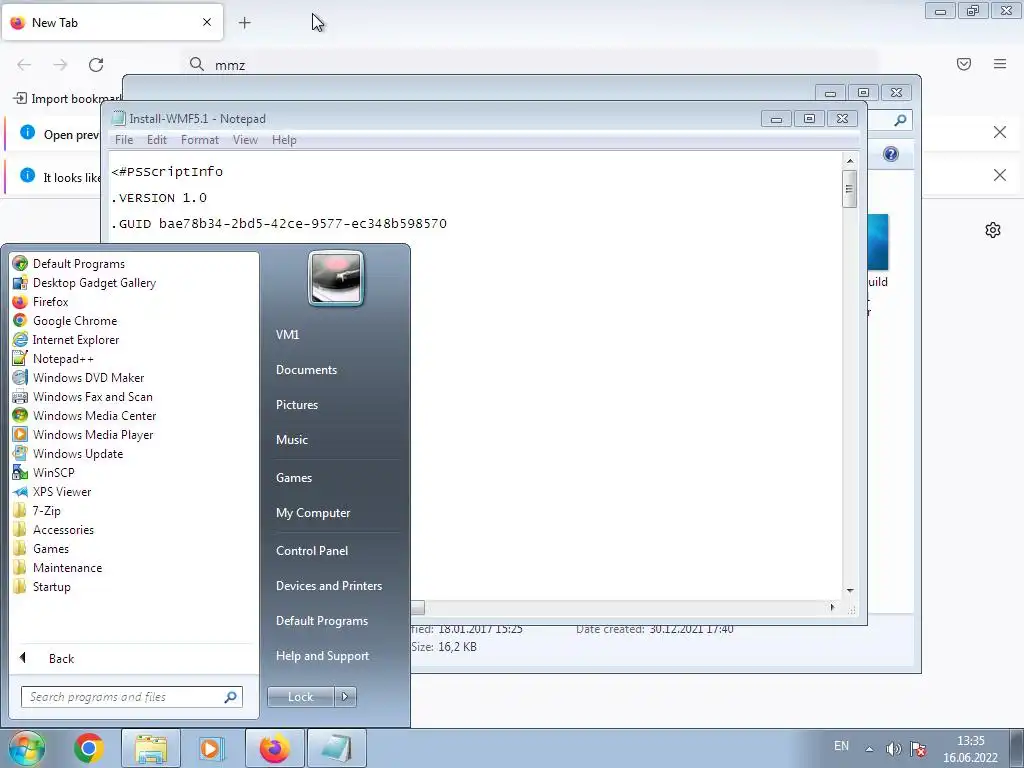Open Pictures from the Start menu

pyautogui.click(x=296, y=405)
